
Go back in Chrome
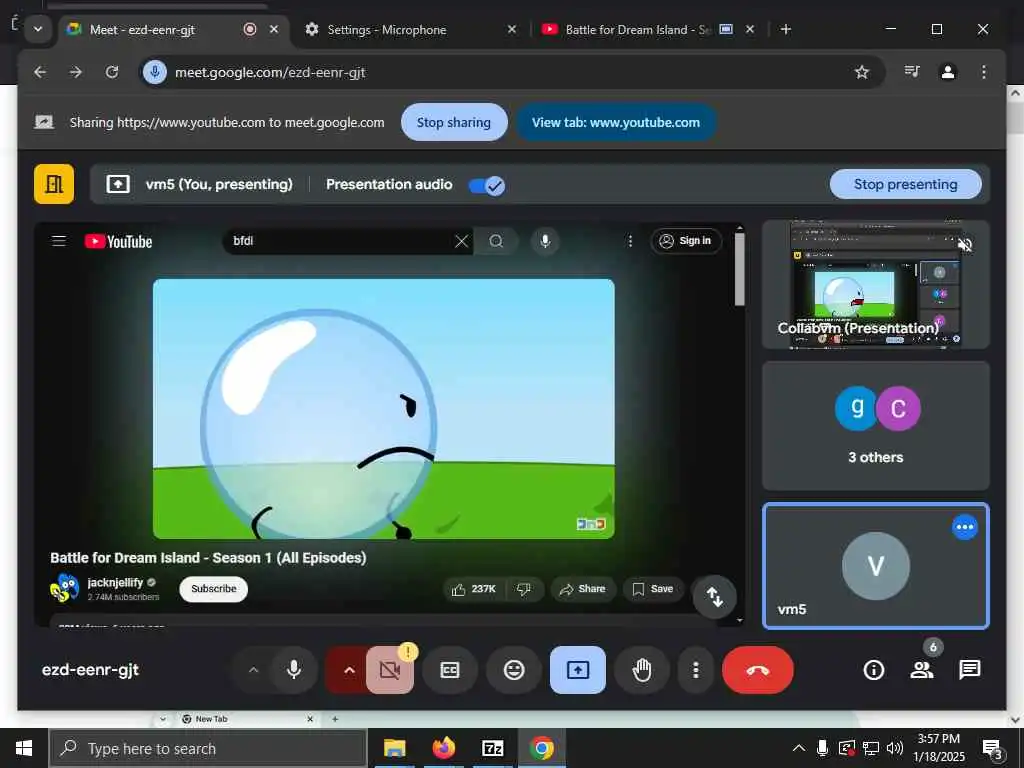click(x=40, y=72)
